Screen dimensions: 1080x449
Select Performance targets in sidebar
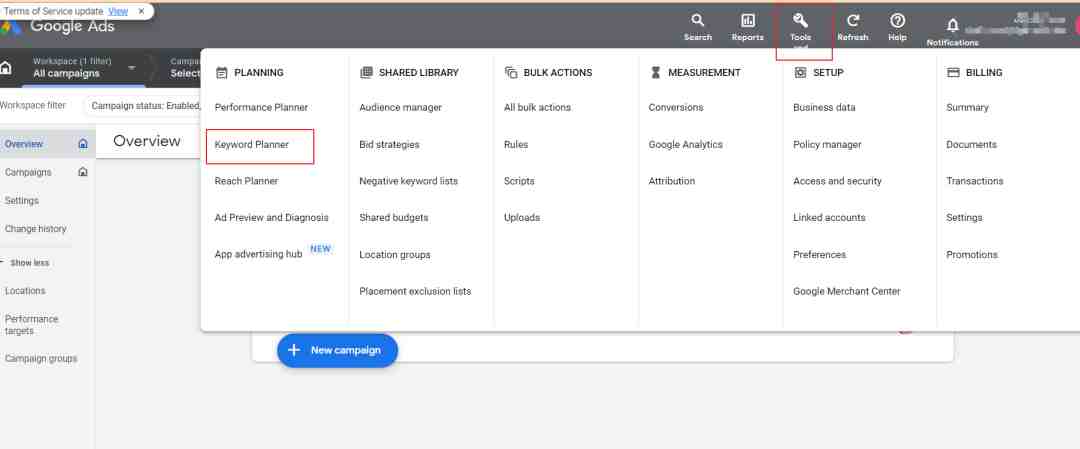31,324
